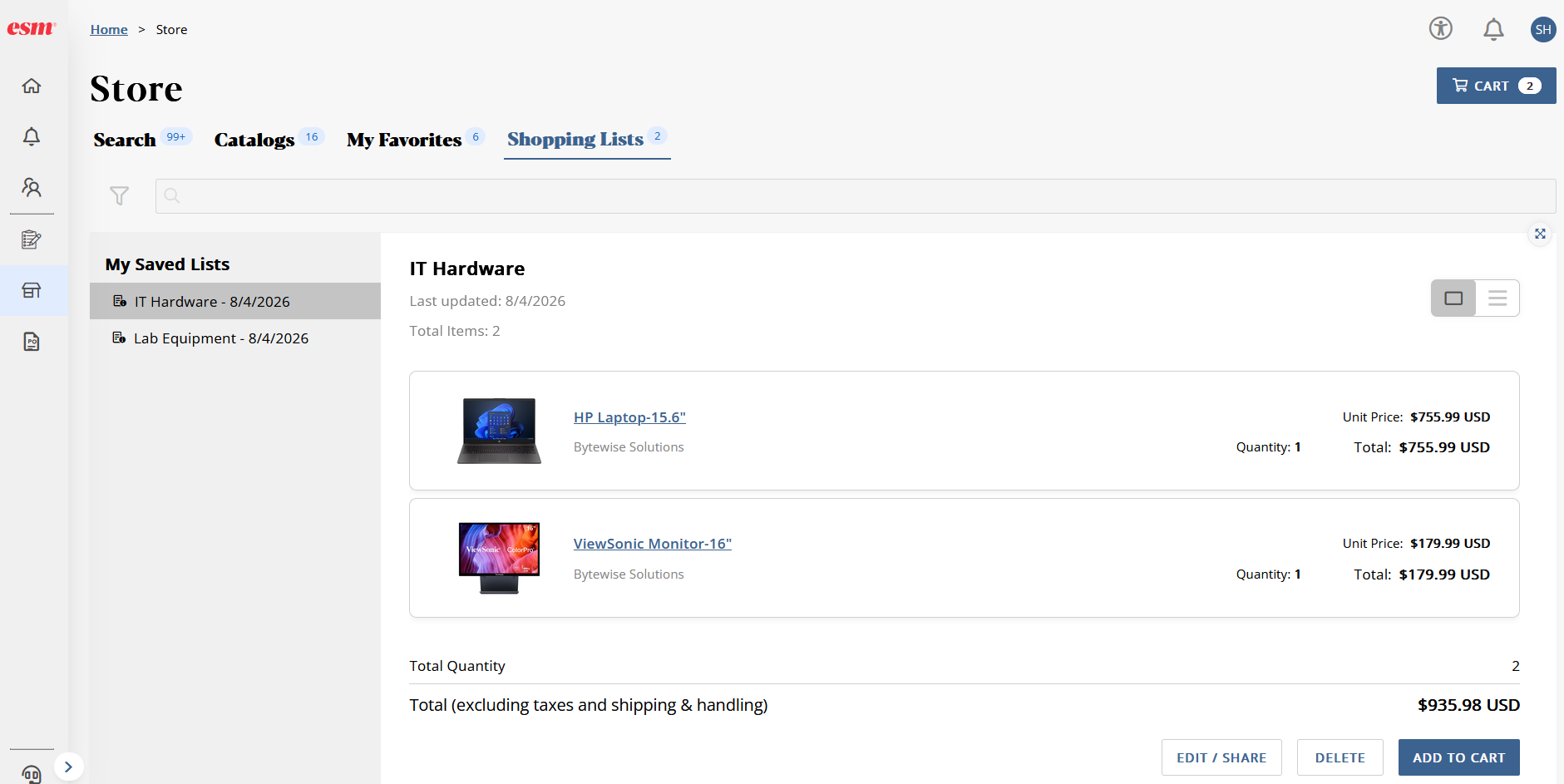Delete the IT Hardware list
Image resolution: width=1564 pixels, height=784 pixels.
point(1340,757)
